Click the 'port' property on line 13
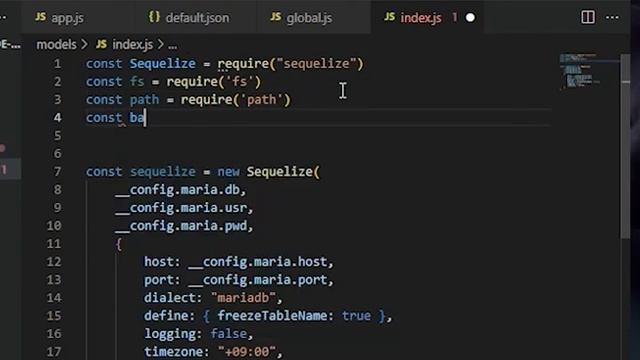This screenshot has width=640, height=360. click(x=159, y=280)
